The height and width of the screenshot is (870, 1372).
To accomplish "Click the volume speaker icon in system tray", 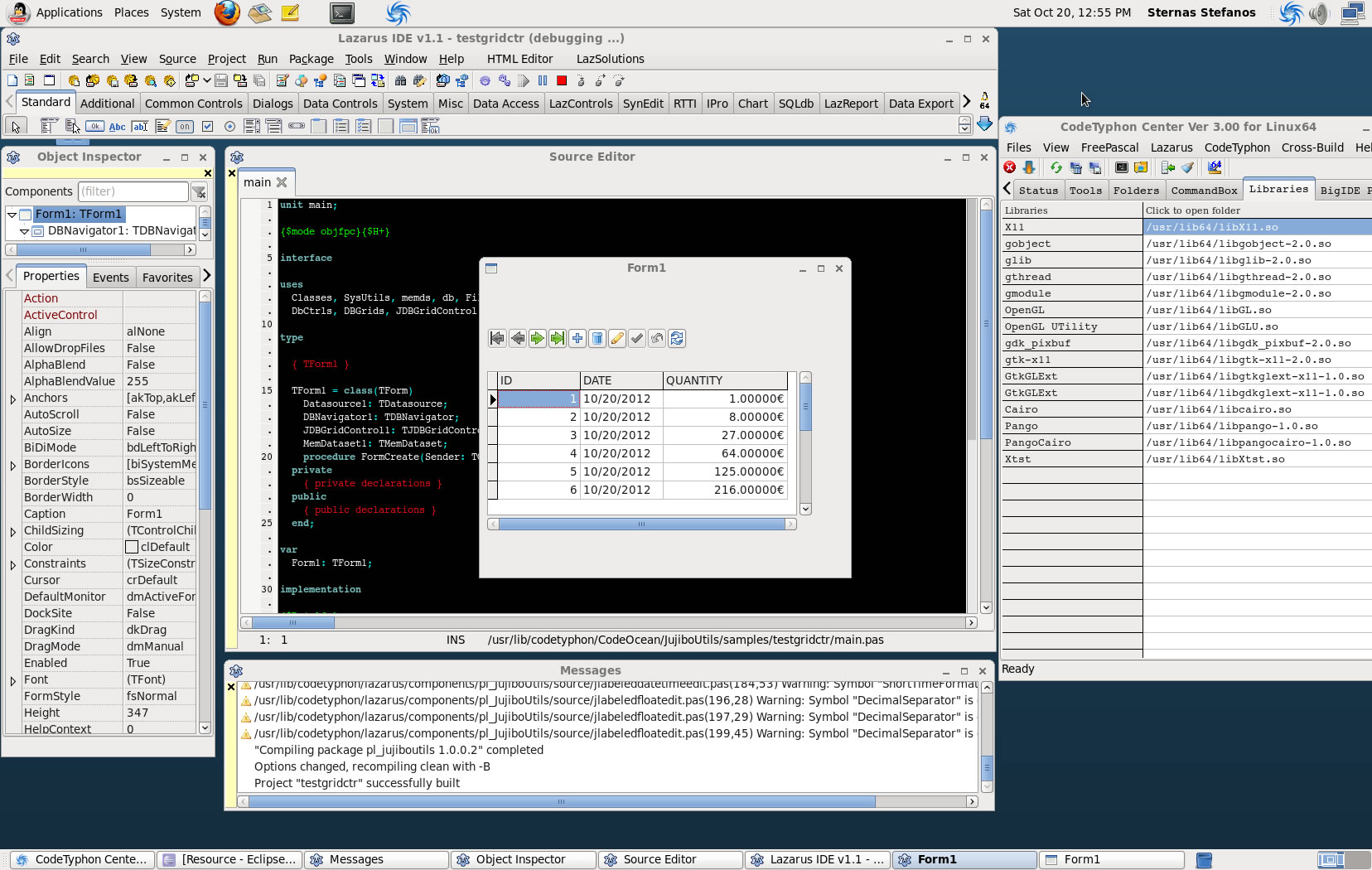I will click(1318, 12).
